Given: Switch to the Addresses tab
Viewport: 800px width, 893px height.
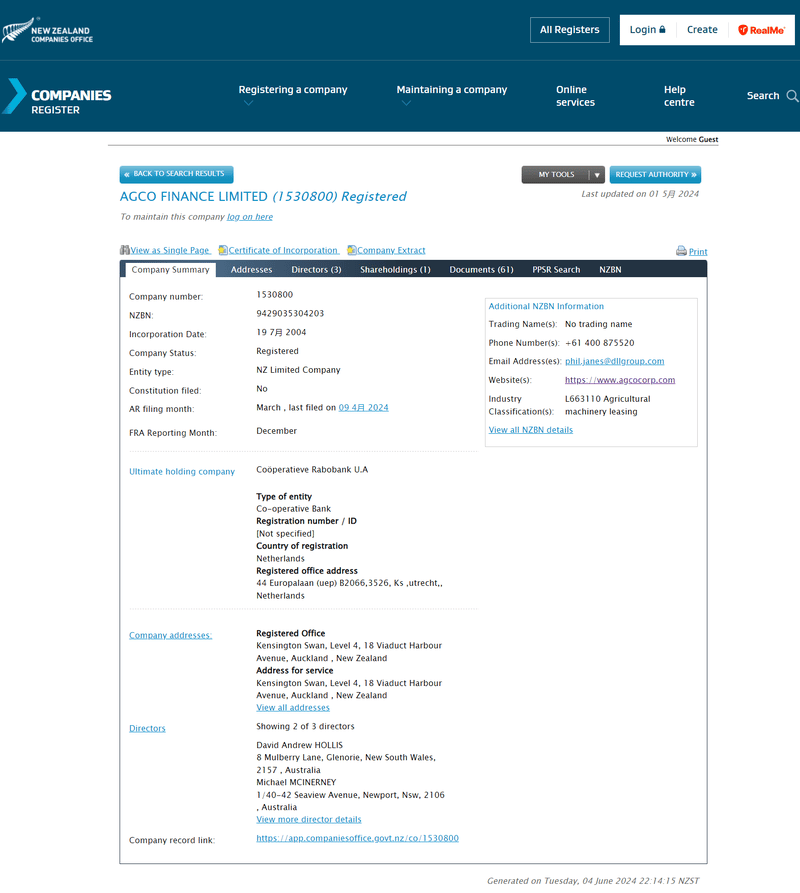Looking at the screenshot, I should click(x=251, y=270).
